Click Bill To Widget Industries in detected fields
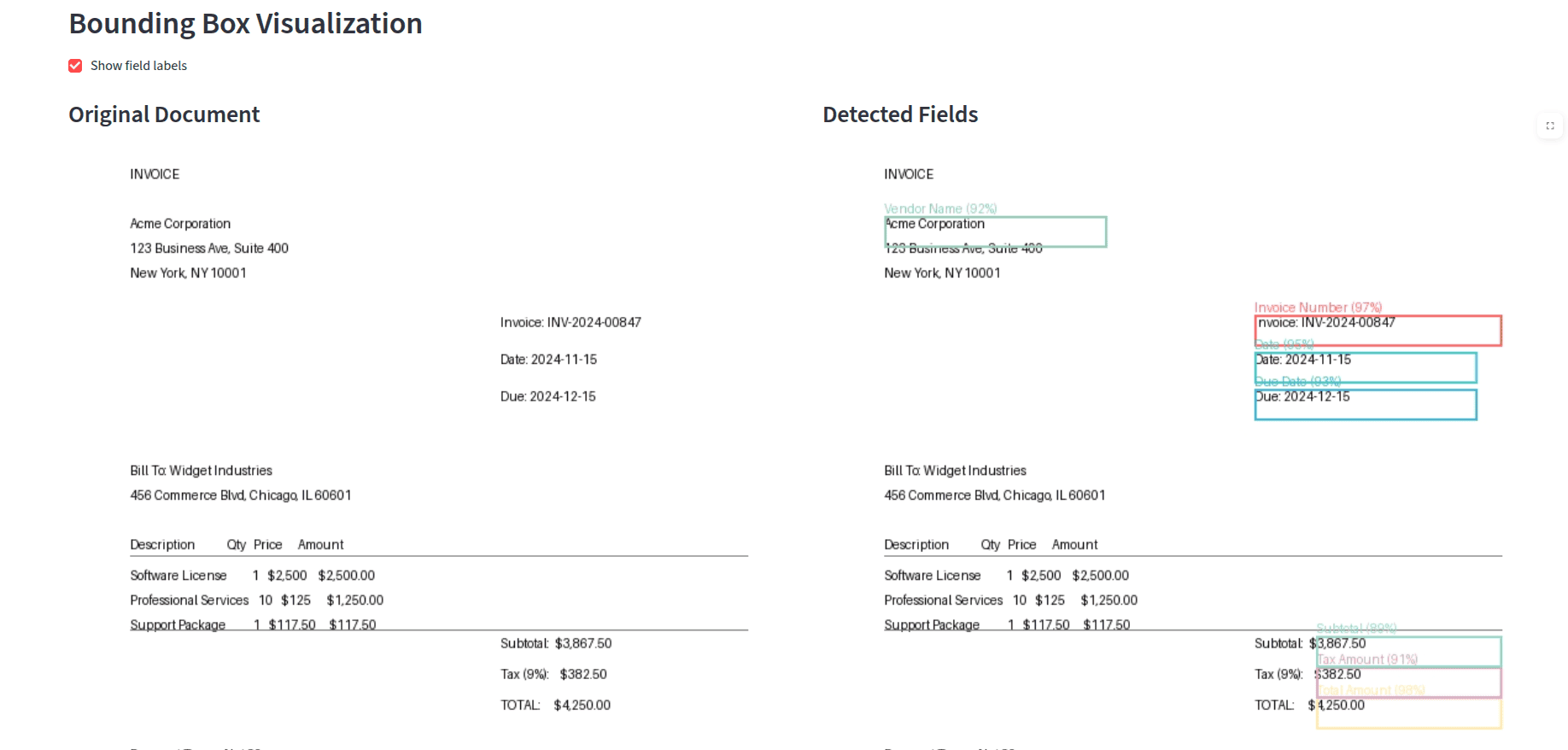This screenshot has height=750, width=1568. tap(955, 471)
